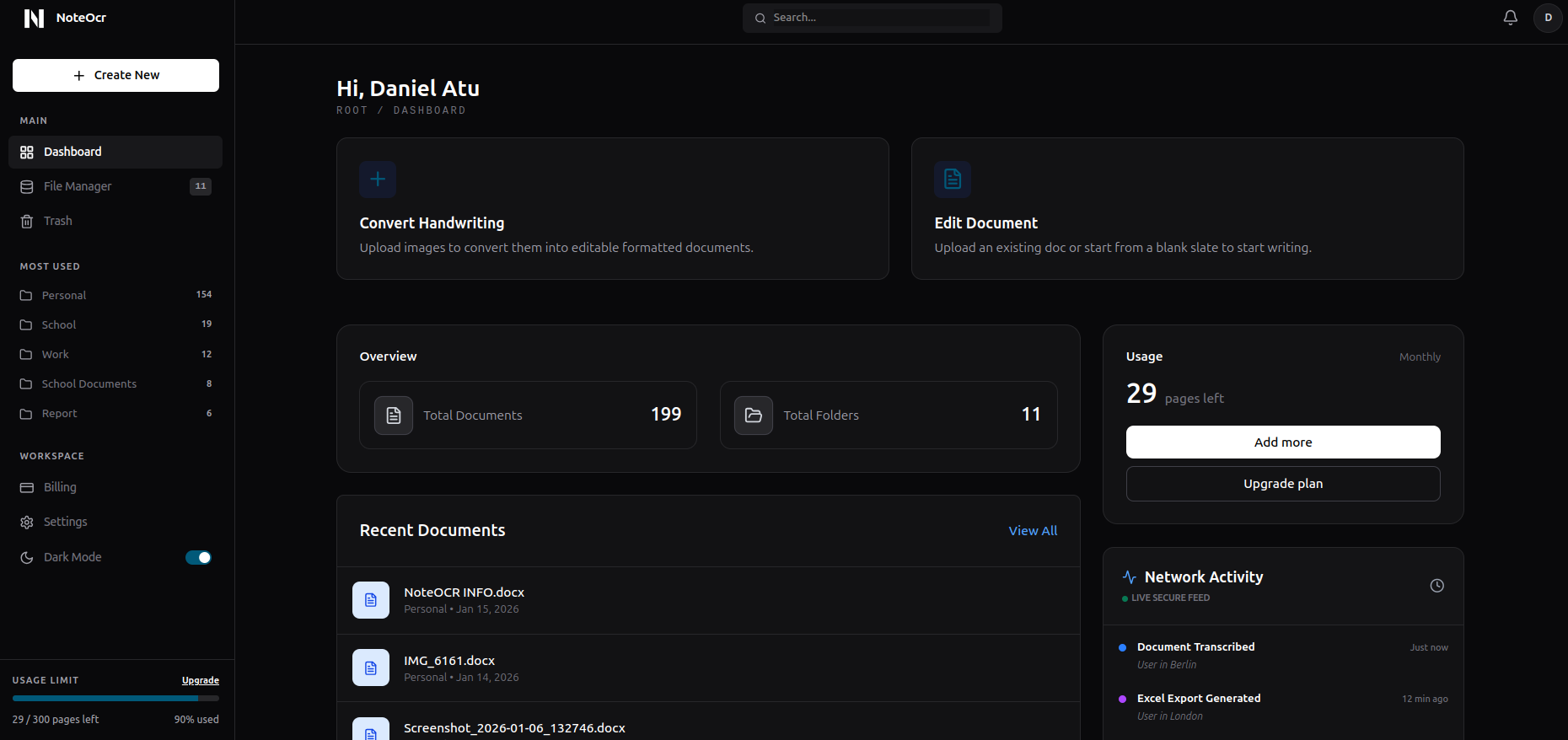
Task: Click the Settings gear icon
Action: (27, 523)
